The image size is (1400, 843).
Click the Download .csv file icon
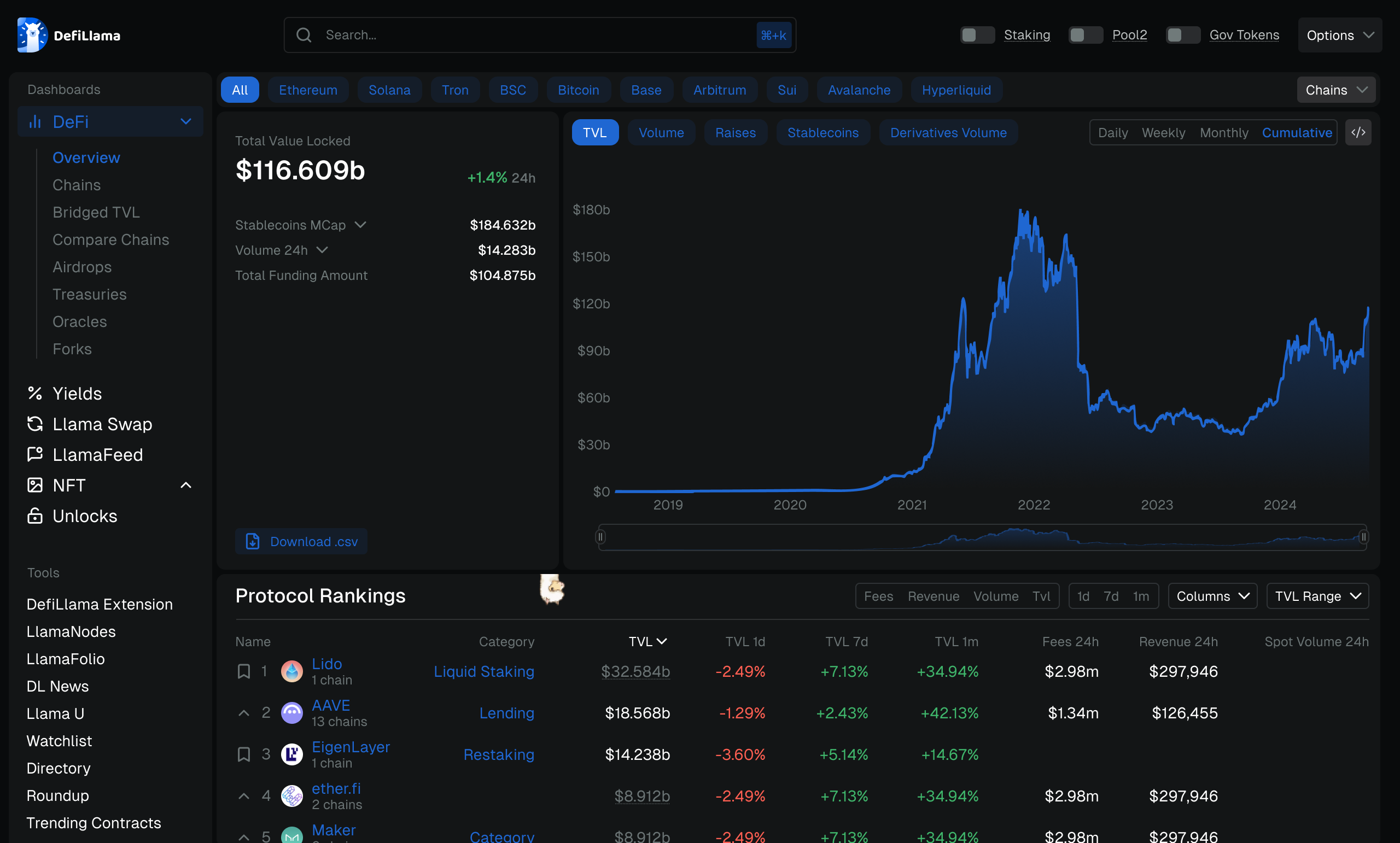coord(253,541)
